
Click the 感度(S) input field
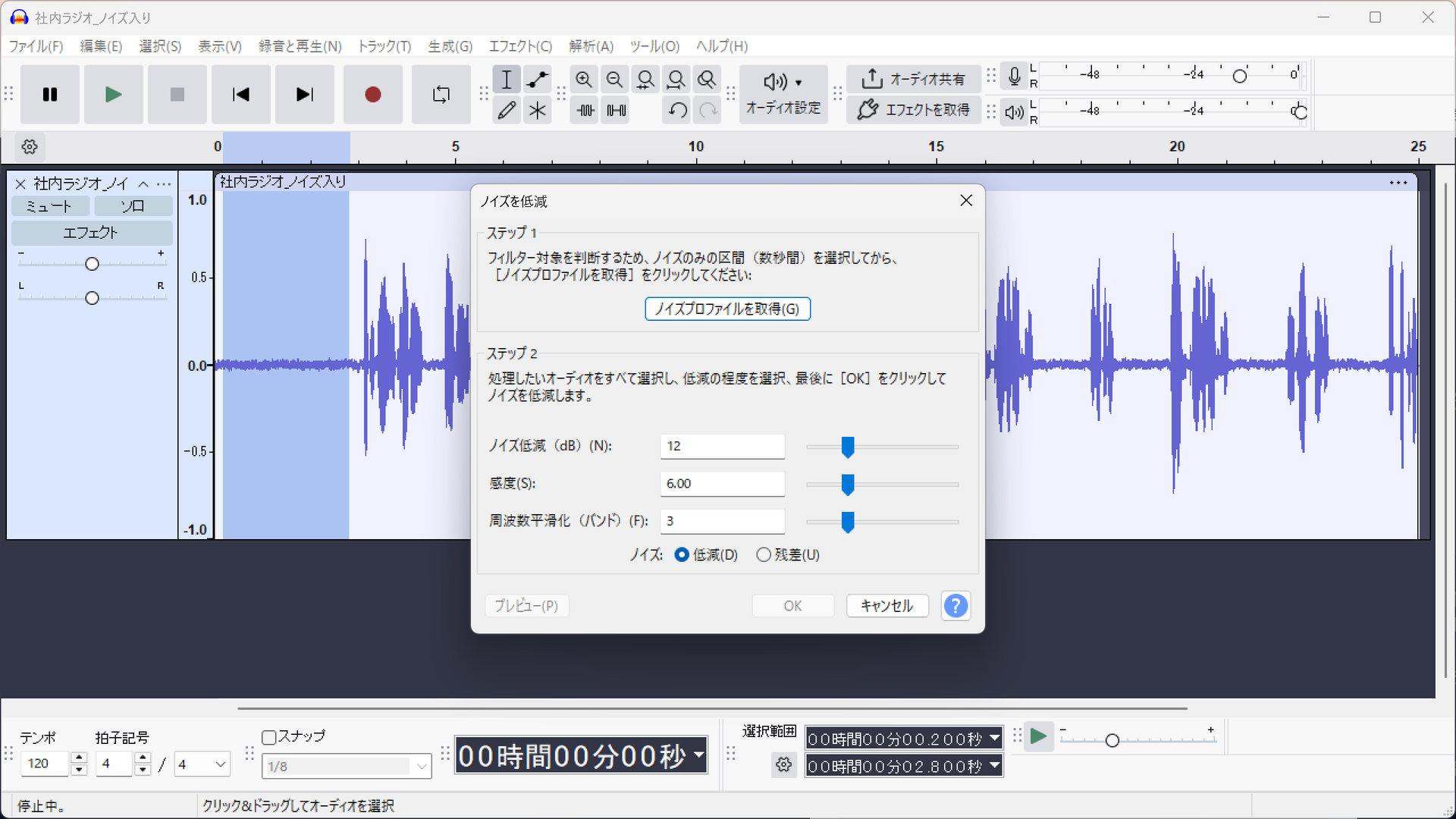[723, 484]
